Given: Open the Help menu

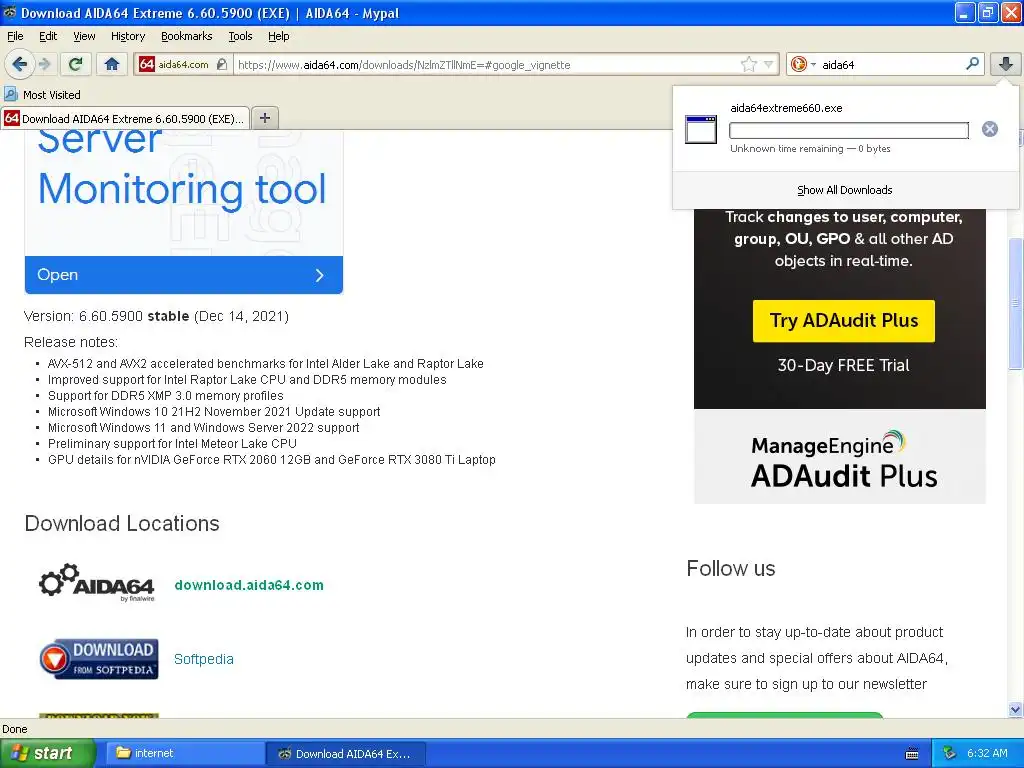Looking at the screenshot, I should [278, 37].
